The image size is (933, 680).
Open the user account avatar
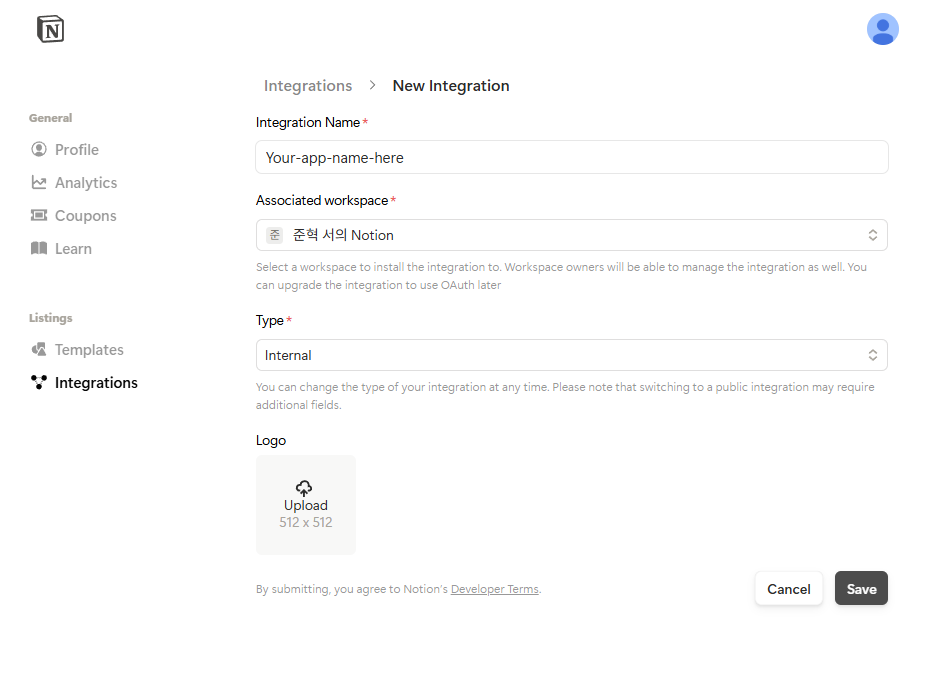point(882,29)
